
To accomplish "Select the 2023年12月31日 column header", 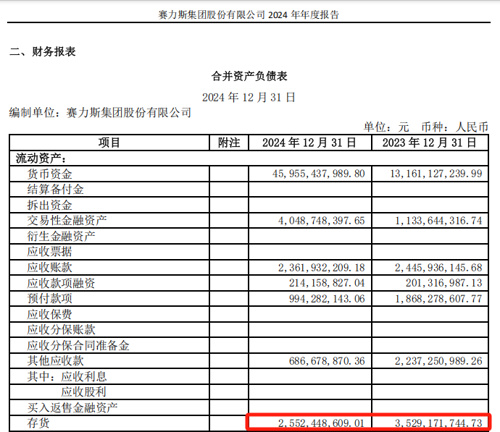I will 429,143.
